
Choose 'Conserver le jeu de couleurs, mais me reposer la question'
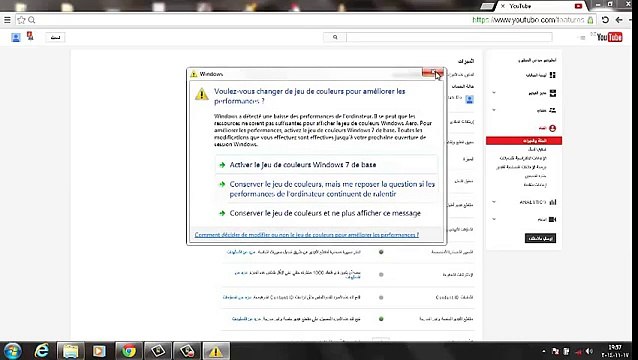point(326,189)
